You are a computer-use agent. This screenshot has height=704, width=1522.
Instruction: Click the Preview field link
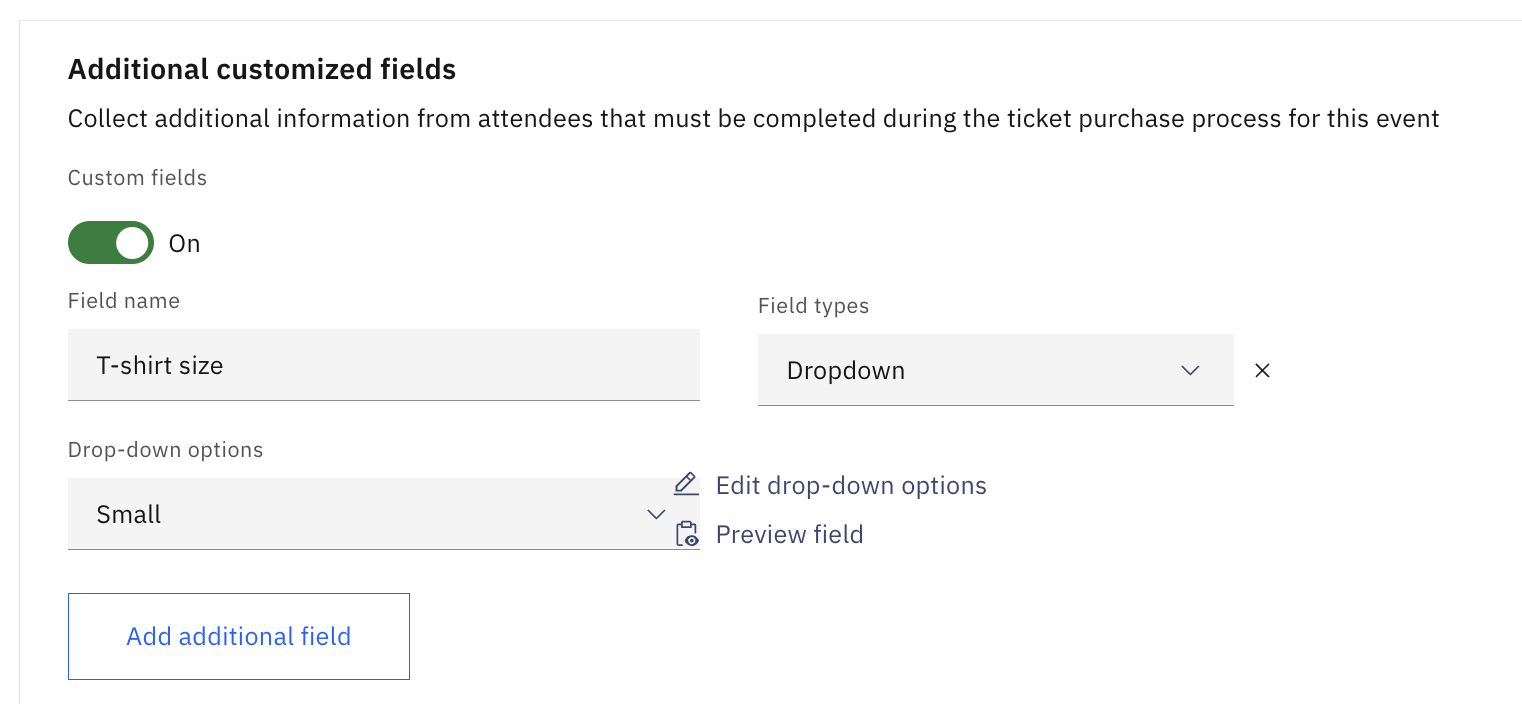coord(789,534)
